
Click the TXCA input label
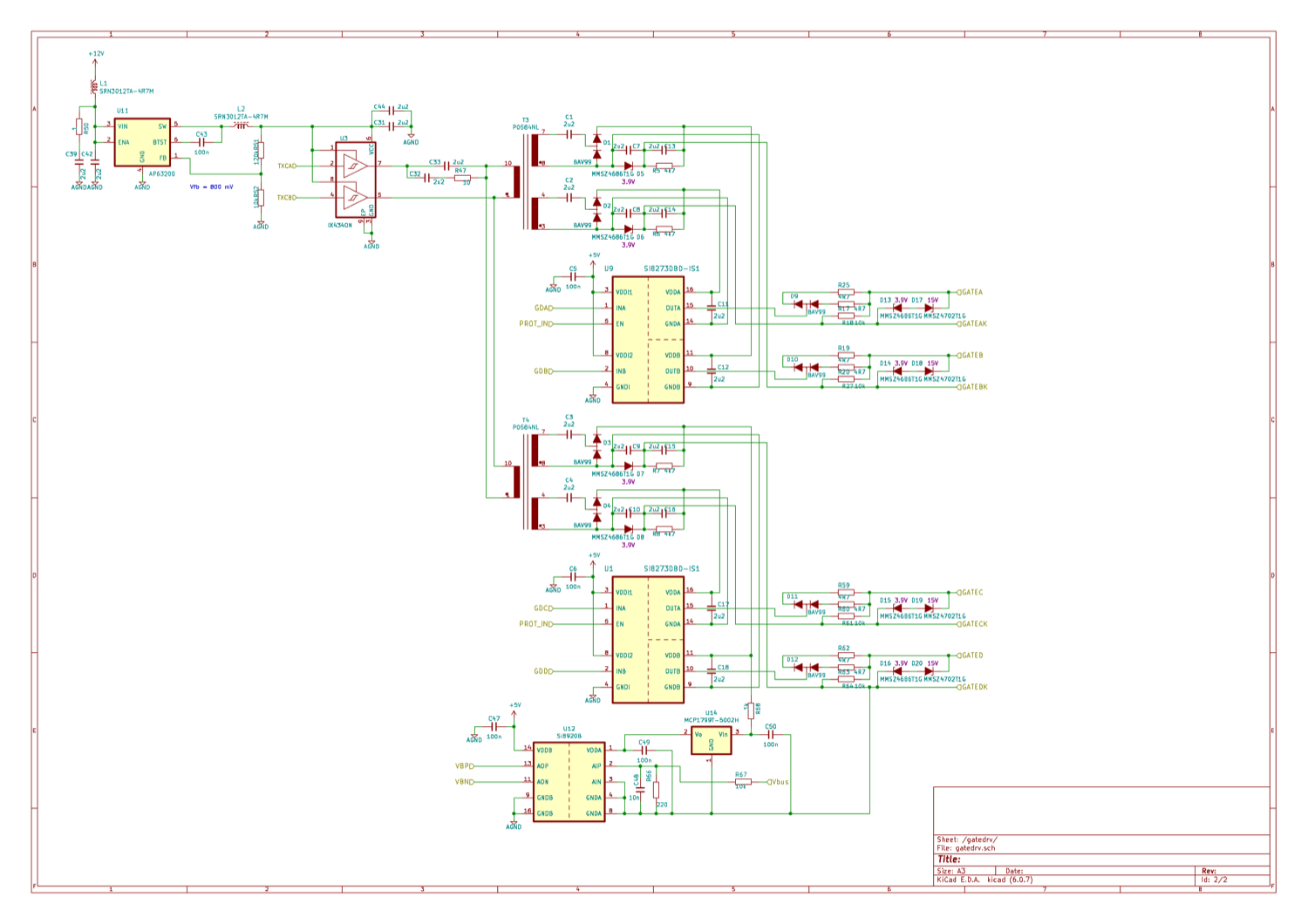click(x=287, y=166)
